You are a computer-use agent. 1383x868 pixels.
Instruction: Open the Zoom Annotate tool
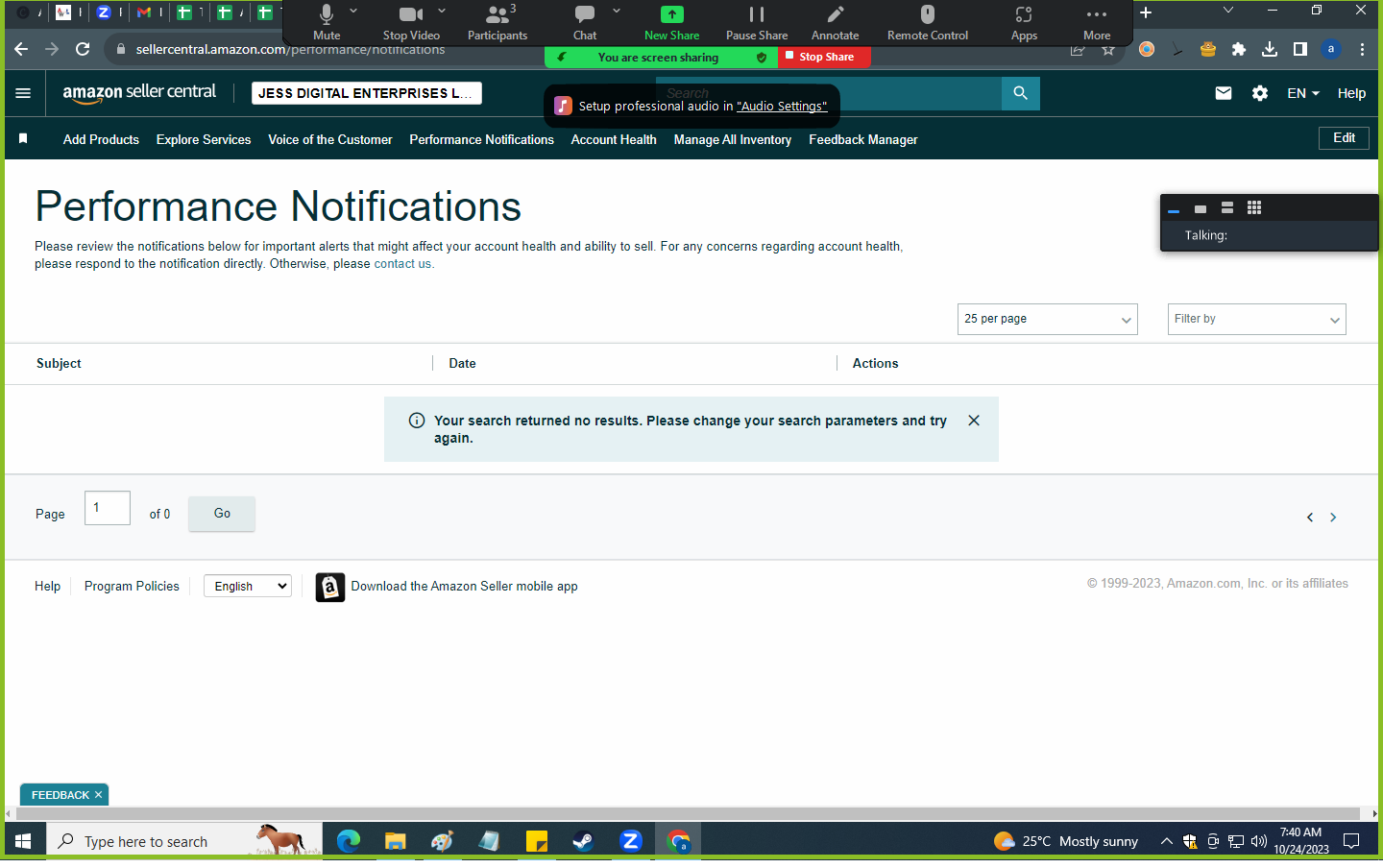click(836, 22)
